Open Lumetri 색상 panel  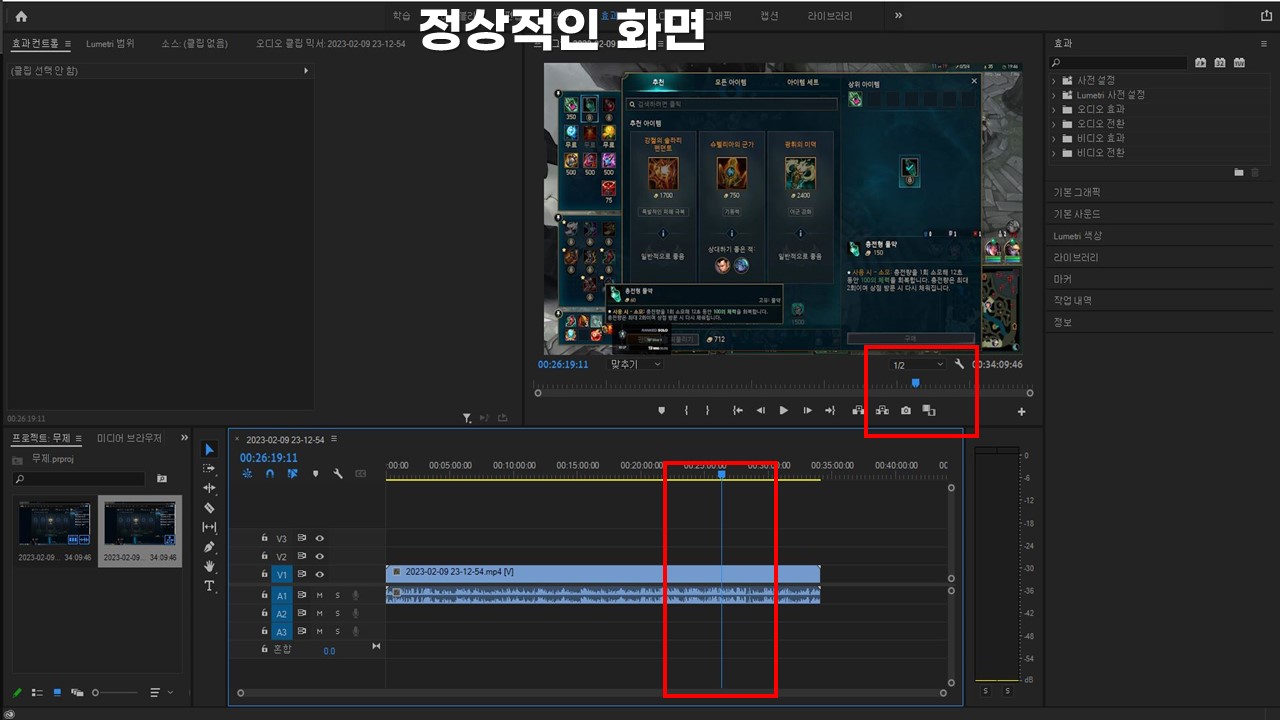pyautogui.click(x=1078, y=236)
